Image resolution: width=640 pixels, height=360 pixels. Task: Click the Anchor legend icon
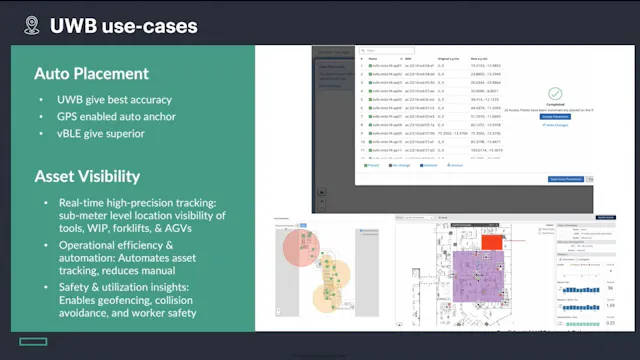tap(449, 165)
